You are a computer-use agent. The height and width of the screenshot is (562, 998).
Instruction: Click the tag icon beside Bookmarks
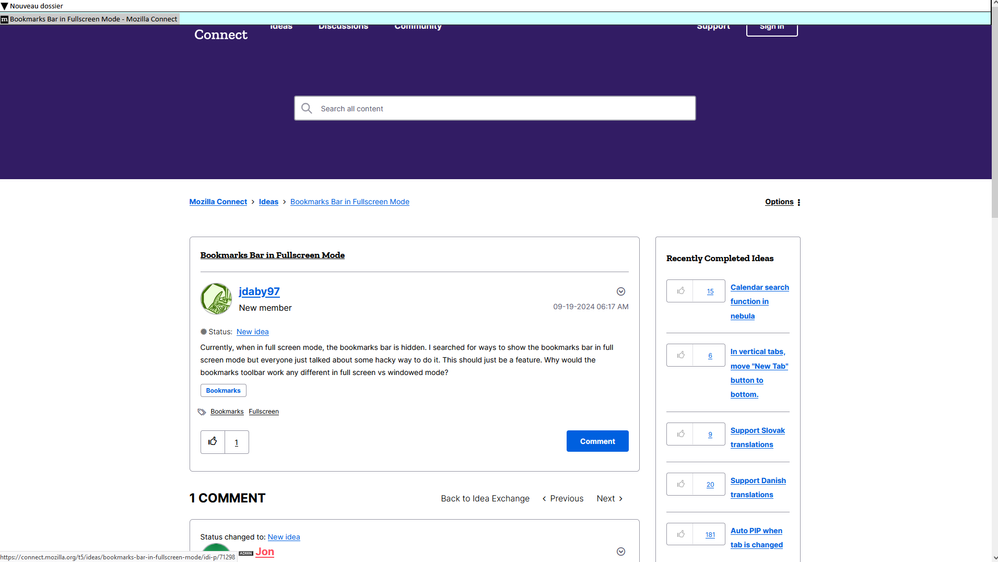pyautogui.click(x=202, y=412)
